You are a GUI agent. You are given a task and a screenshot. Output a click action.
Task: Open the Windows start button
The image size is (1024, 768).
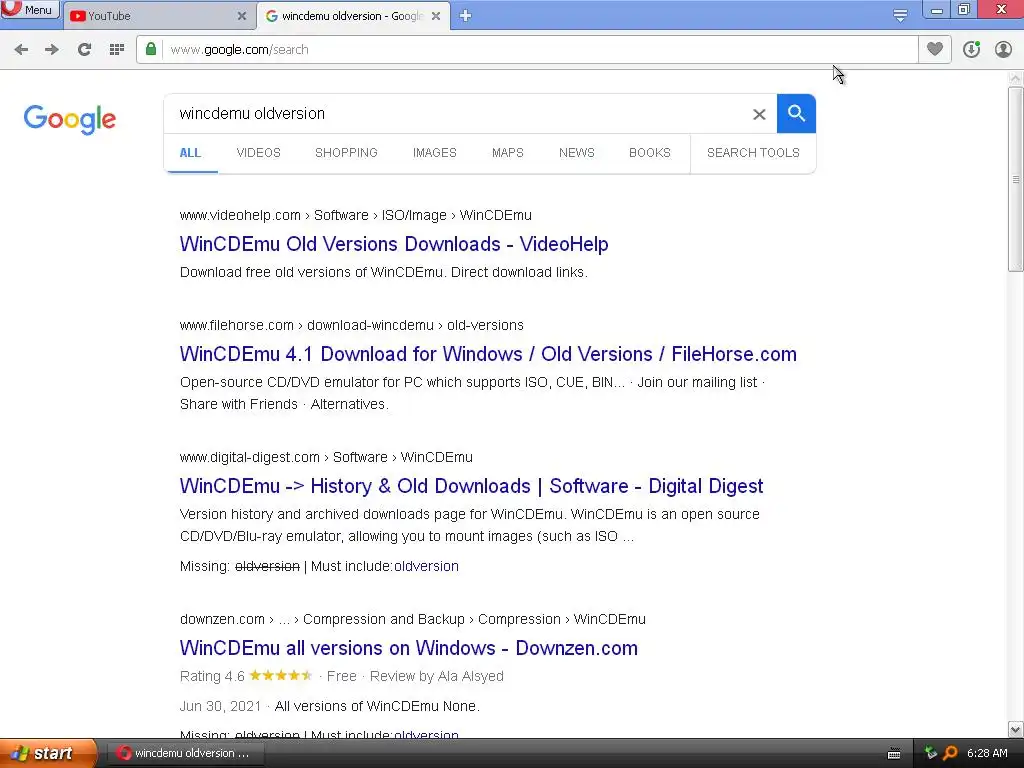click(48, 753)
